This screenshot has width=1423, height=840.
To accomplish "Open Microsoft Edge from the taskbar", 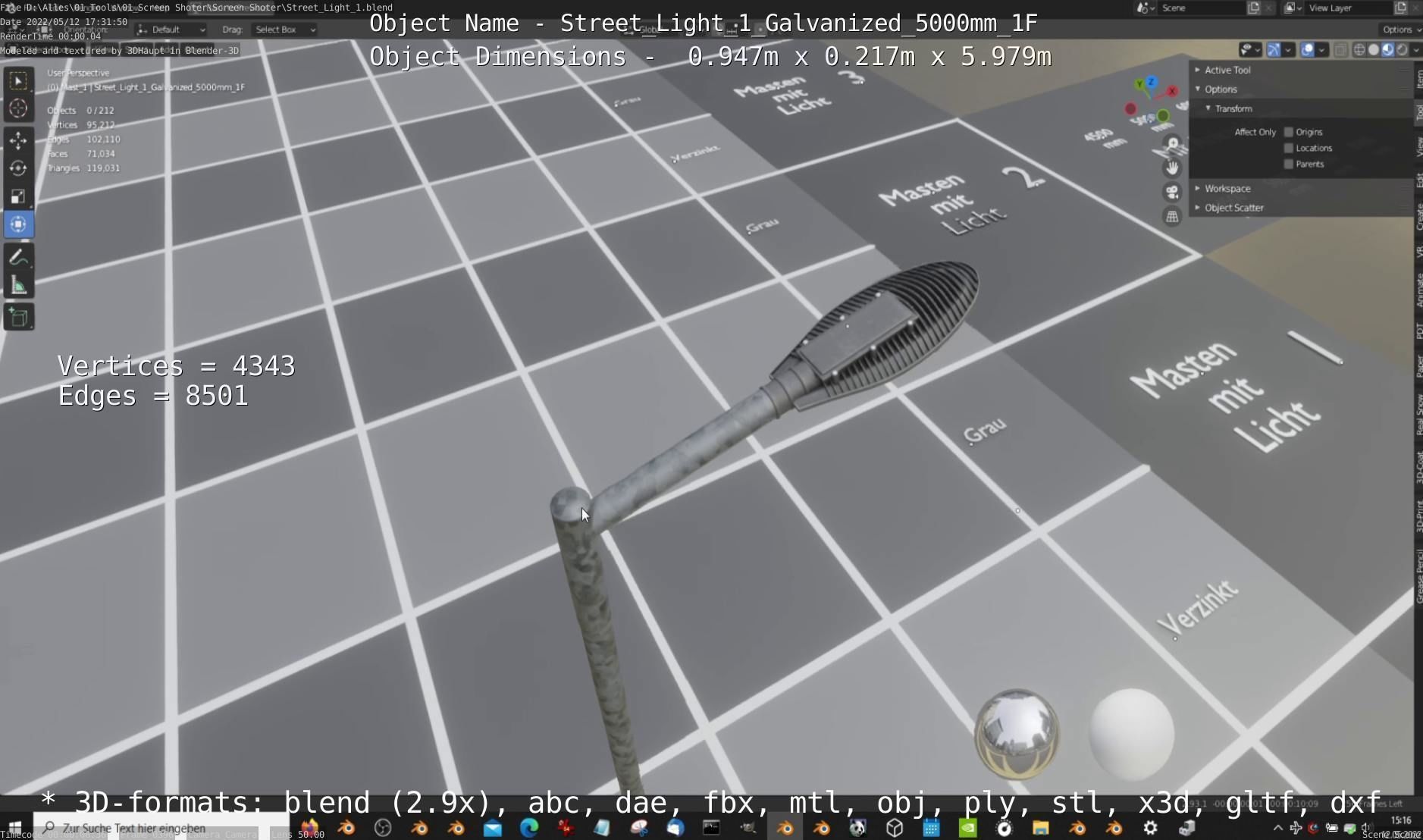I will point(528,828).
